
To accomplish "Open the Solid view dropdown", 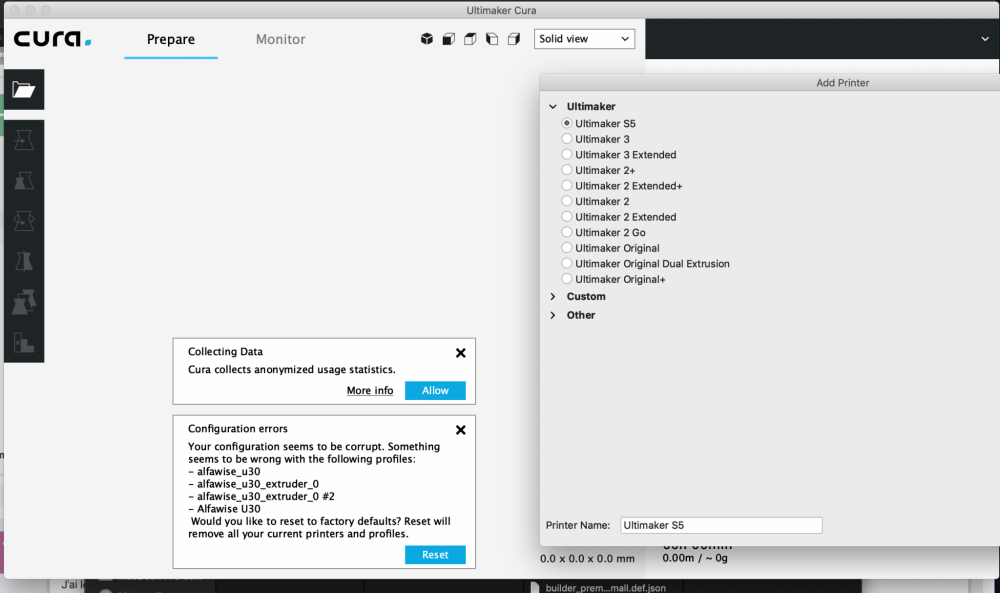I will (x=584, y=39).
